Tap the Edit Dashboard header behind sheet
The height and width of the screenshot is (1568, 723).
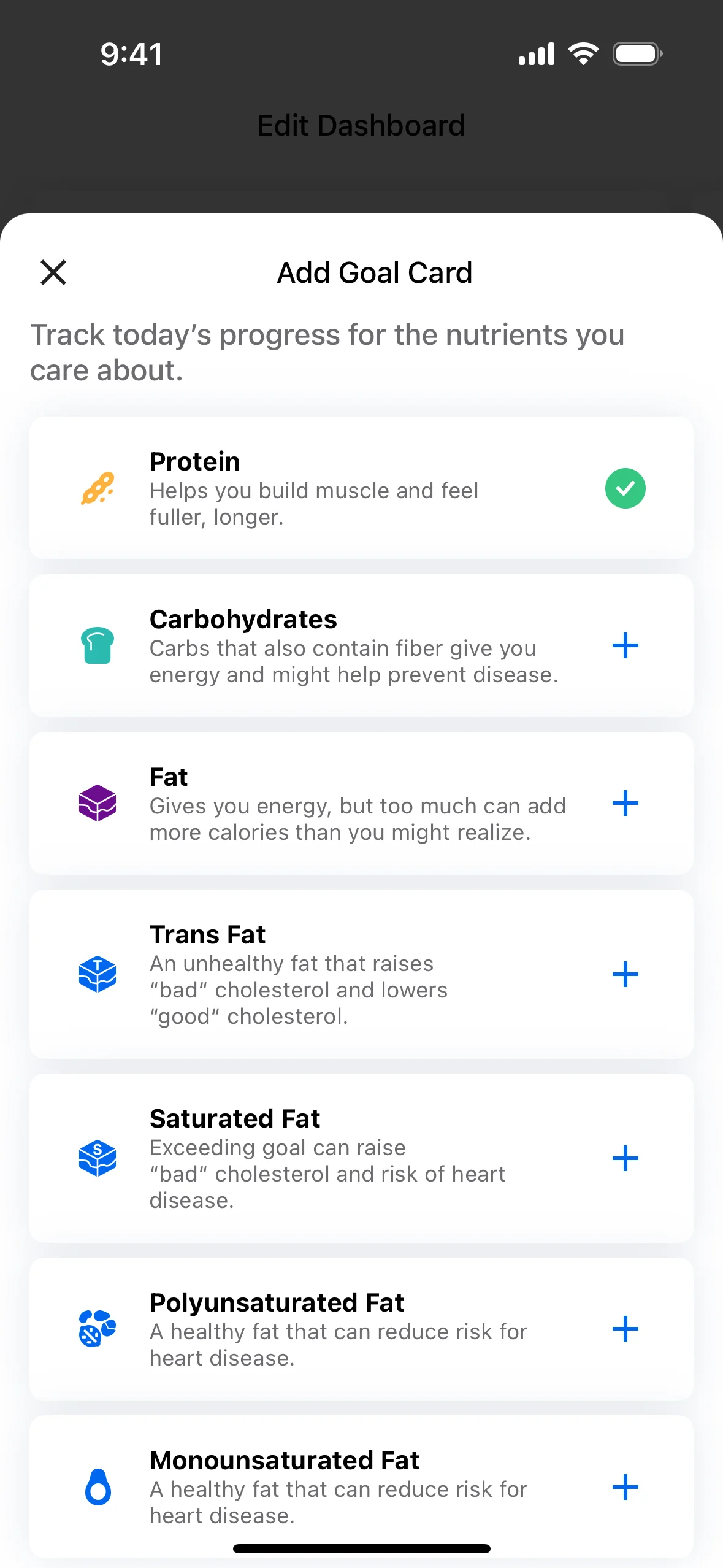(361, 126)
